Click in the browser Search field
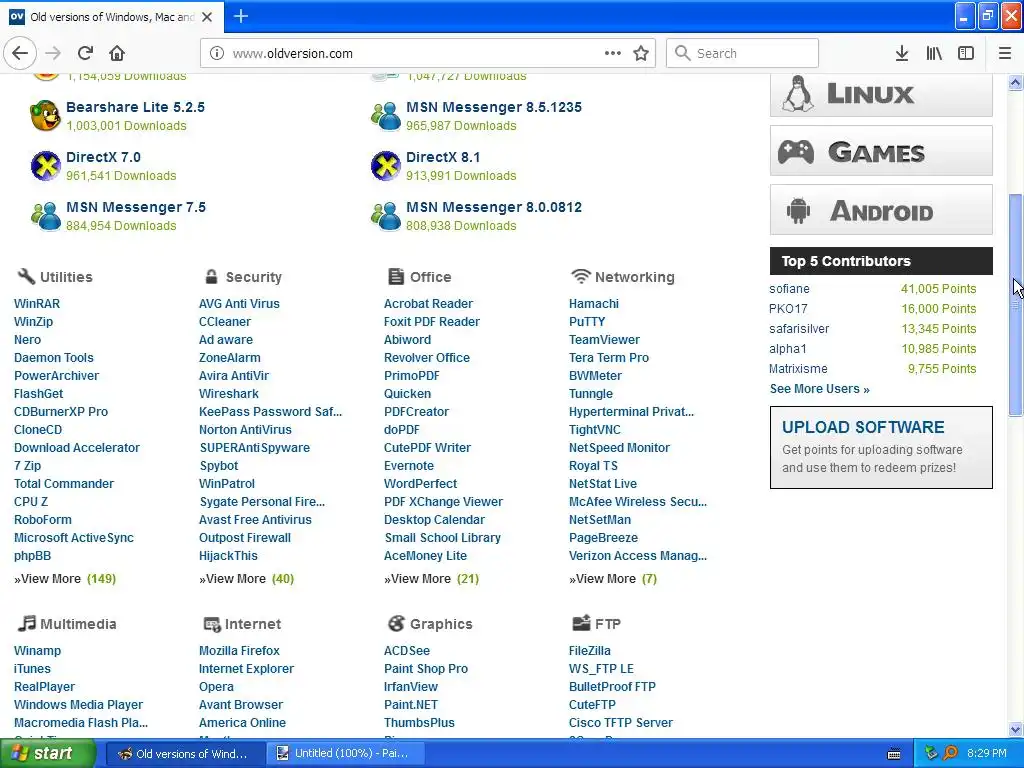Image resolution: width=1024 pixels, height=768 pixels. [x=743, y=54]
